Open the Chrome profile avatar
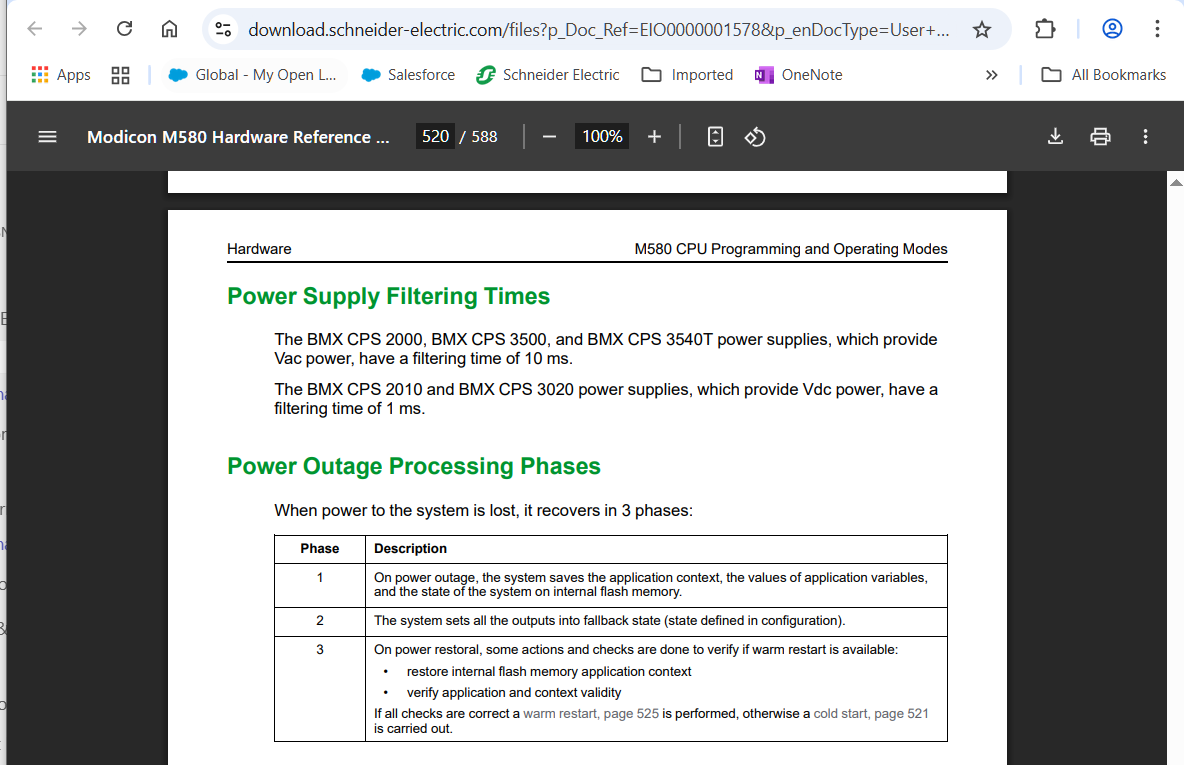 click(1112, 29)
